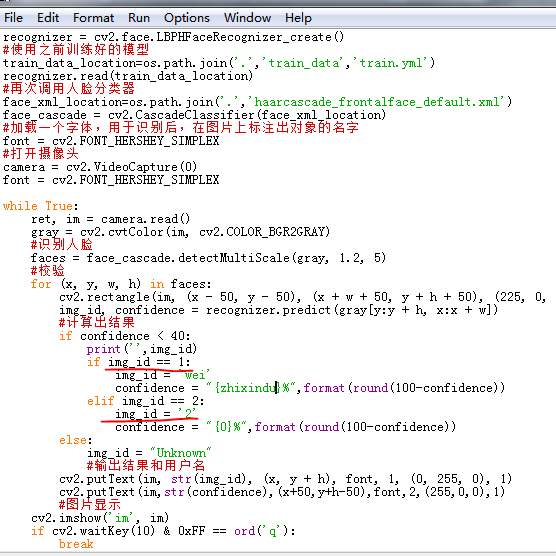Click the 'if cv2.waitKey(10)' line

[163, 531]
